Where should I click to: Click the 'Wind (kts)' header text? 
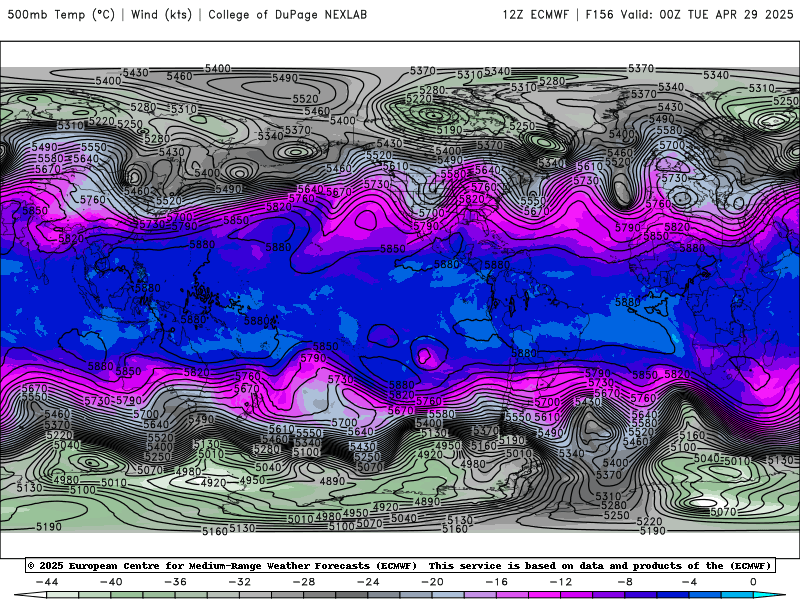coord(161,15)
